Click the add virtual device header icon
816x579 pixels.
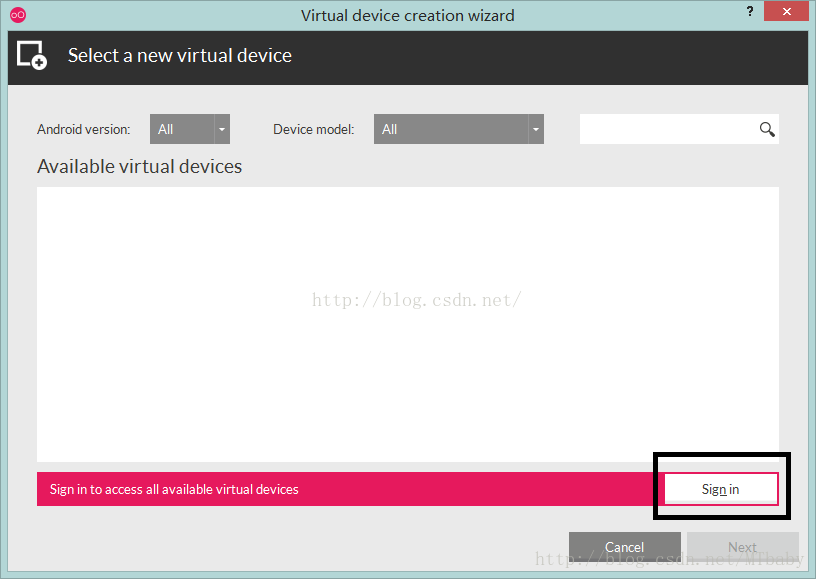[32, 55]
